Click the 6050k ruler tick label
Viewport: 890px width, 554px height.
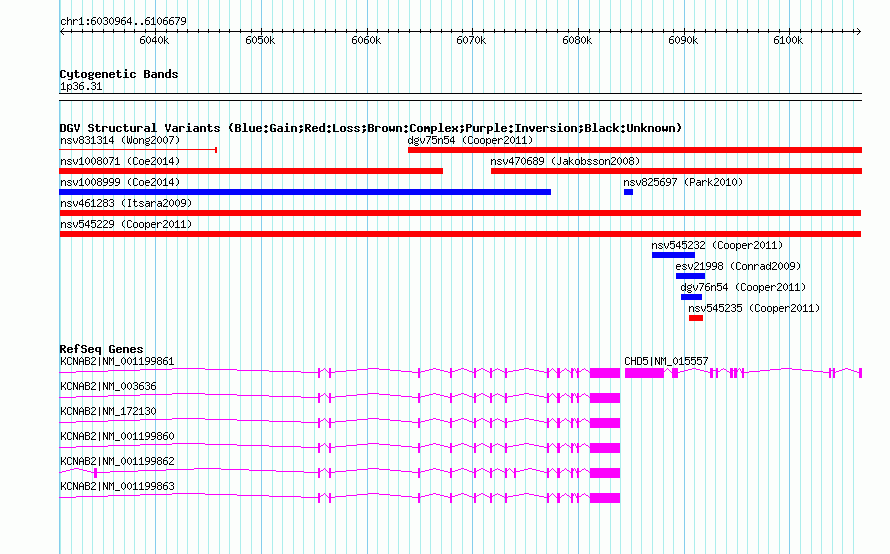(260, 41)
